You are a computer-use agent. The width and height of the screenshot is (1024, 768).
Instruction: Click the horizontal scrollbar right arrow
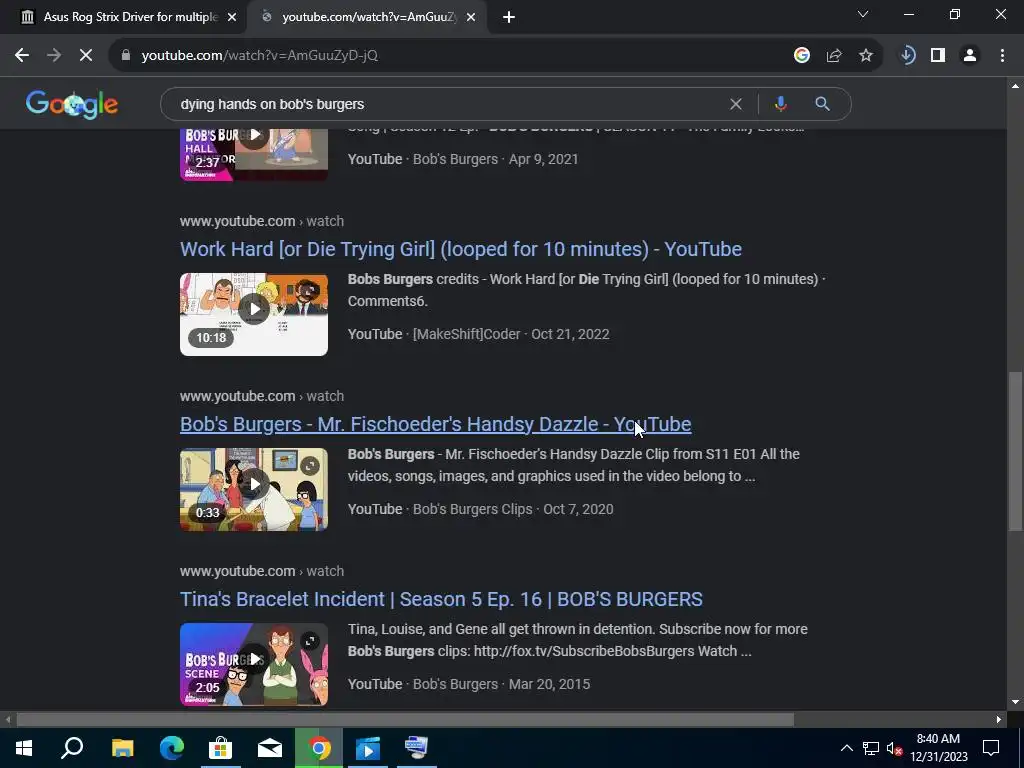coord(999,719)
